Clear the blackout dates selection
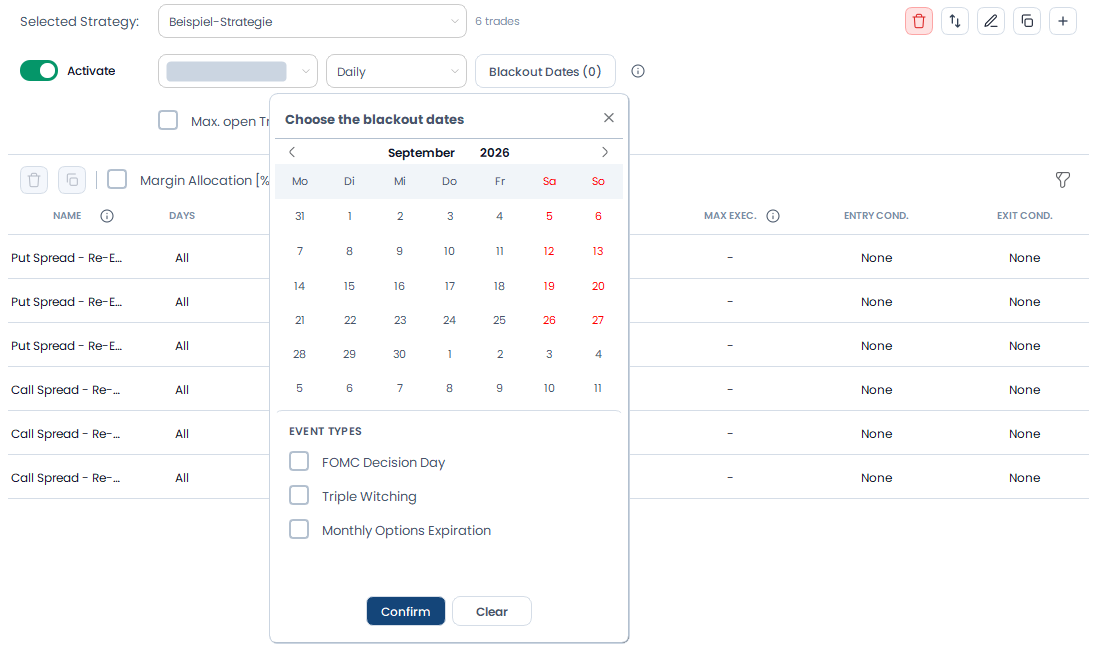The image size is (1096, 660). click(491, 611)
